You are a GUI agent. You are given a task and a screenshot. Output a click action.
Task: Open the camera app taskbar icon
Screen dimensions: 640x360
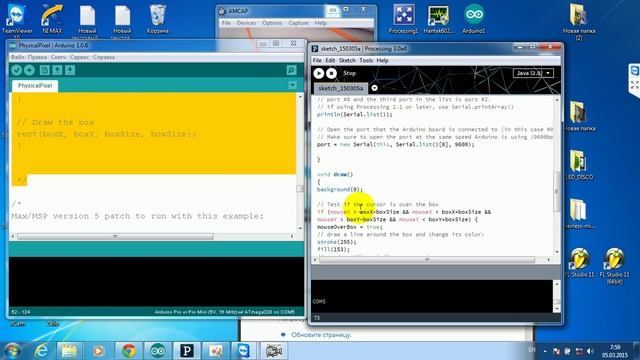pyautogui.click(x=273, y=351)
